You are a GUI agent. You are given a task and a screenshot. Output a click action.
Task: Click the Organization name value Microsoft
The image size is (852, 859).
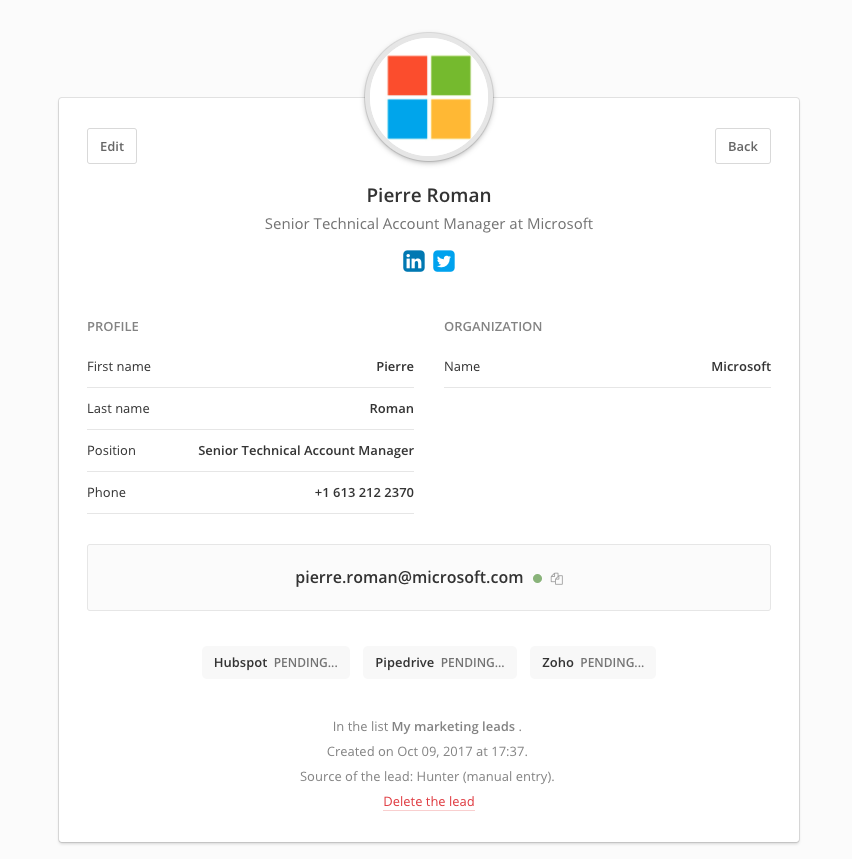pos(741,366)
